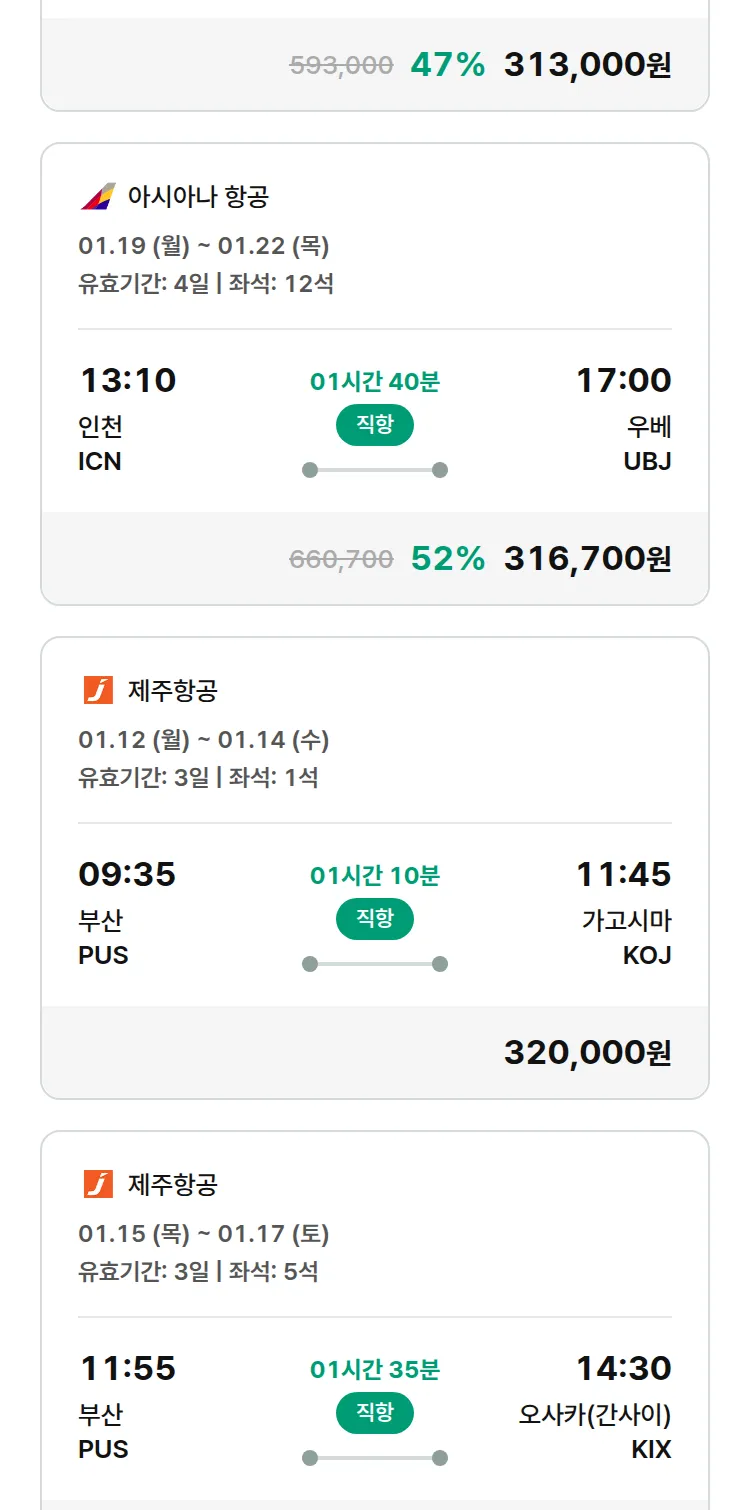Click the route line under 01시간 40분
The height and width of the screenshot is (1510, 750).
pyautogui.click(x=375, y=470)
